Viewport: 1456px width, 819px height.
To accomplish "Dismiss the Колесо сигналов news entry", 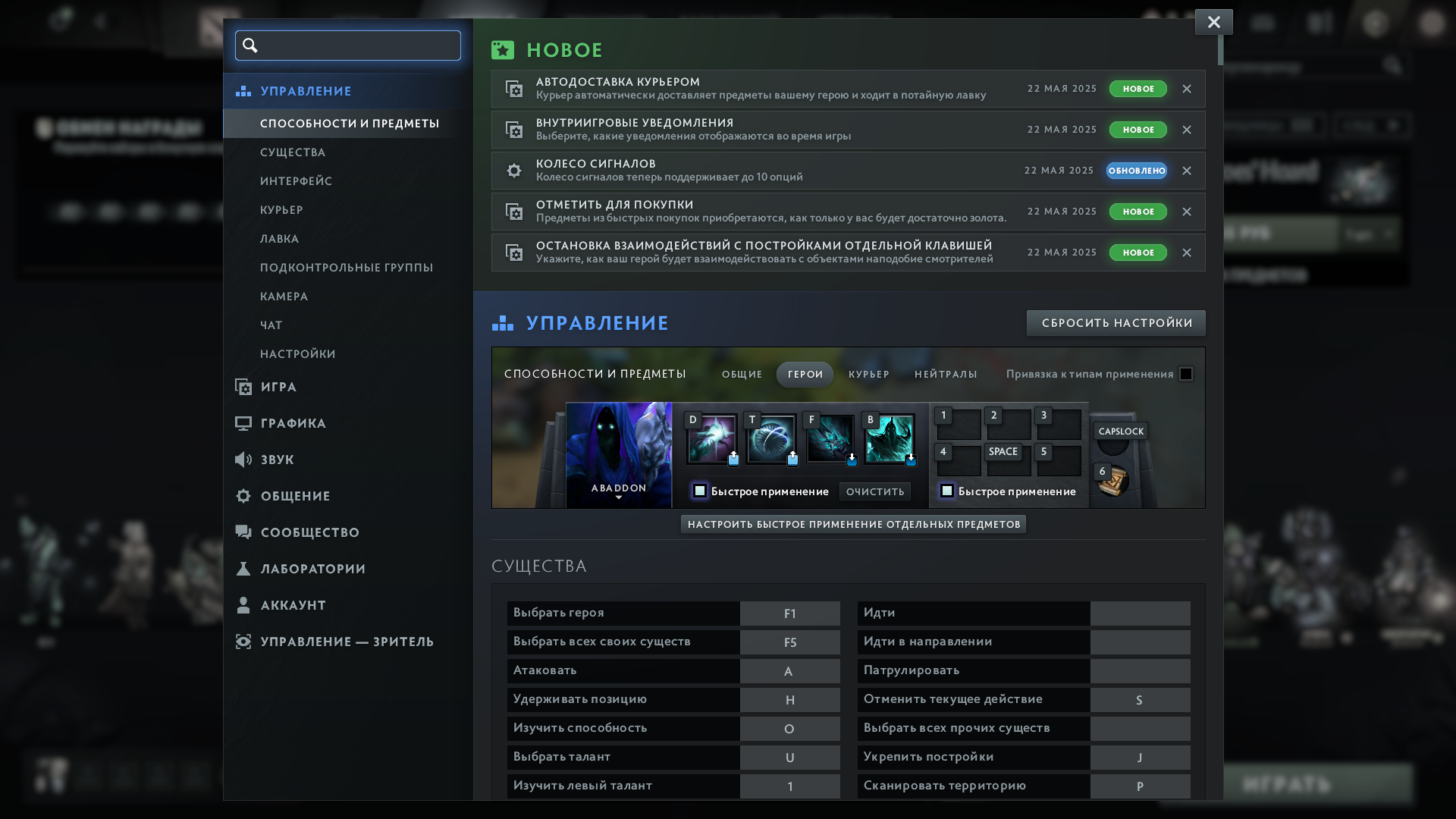I will pos(1187,171).
